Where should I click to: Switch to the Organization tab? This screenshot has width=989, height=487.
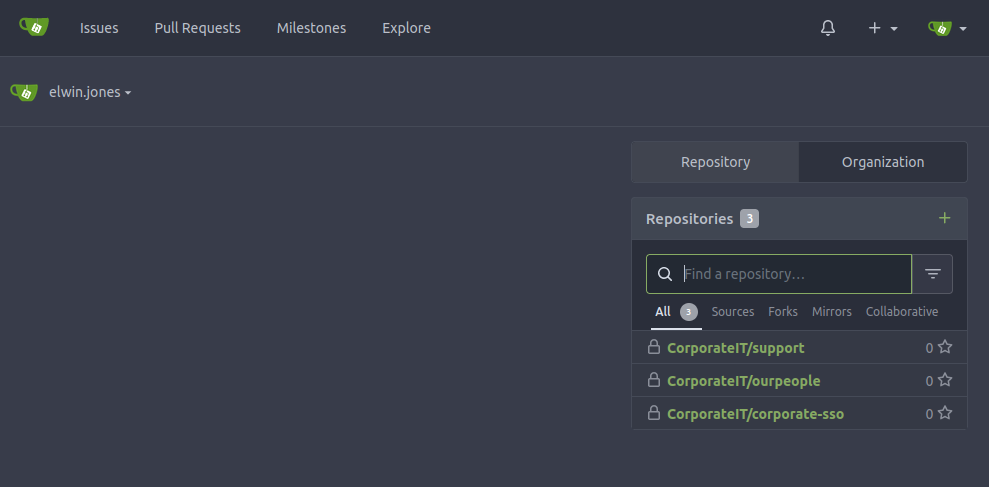(x=882, y=162)
